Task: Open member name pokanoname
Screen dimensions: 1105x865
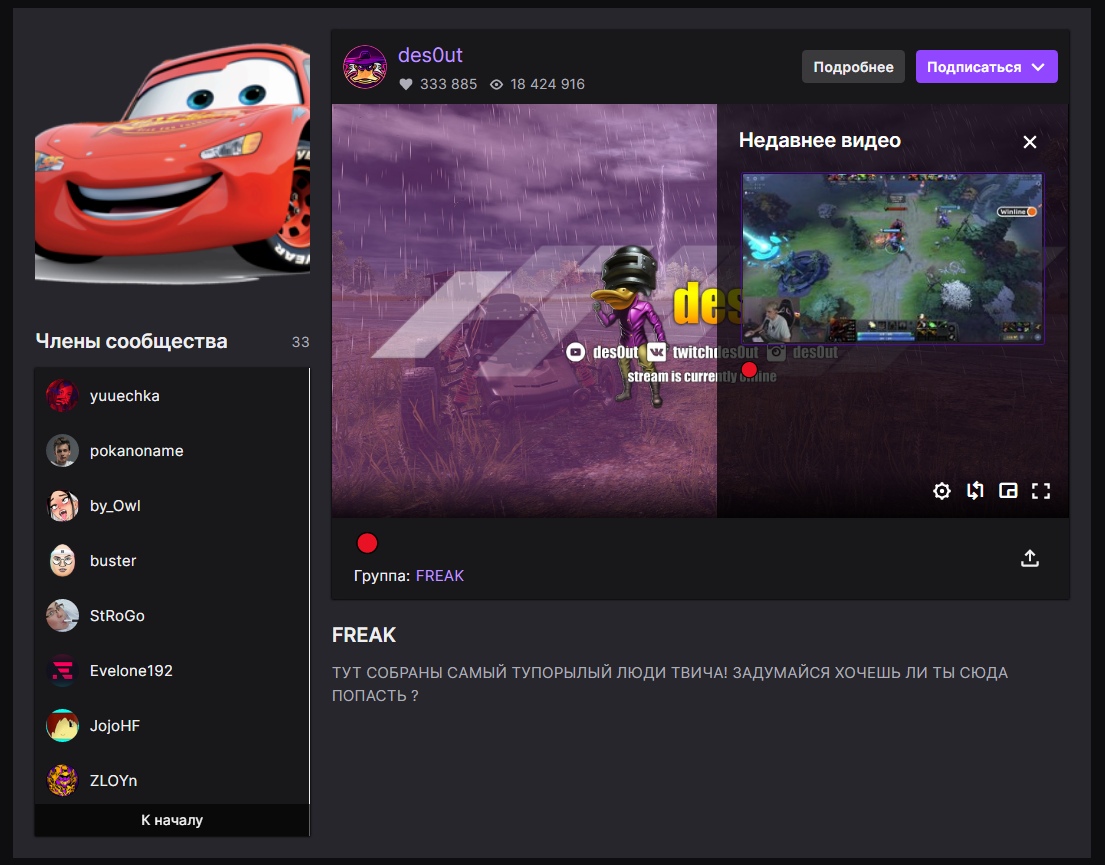Action: pos(137,451)
